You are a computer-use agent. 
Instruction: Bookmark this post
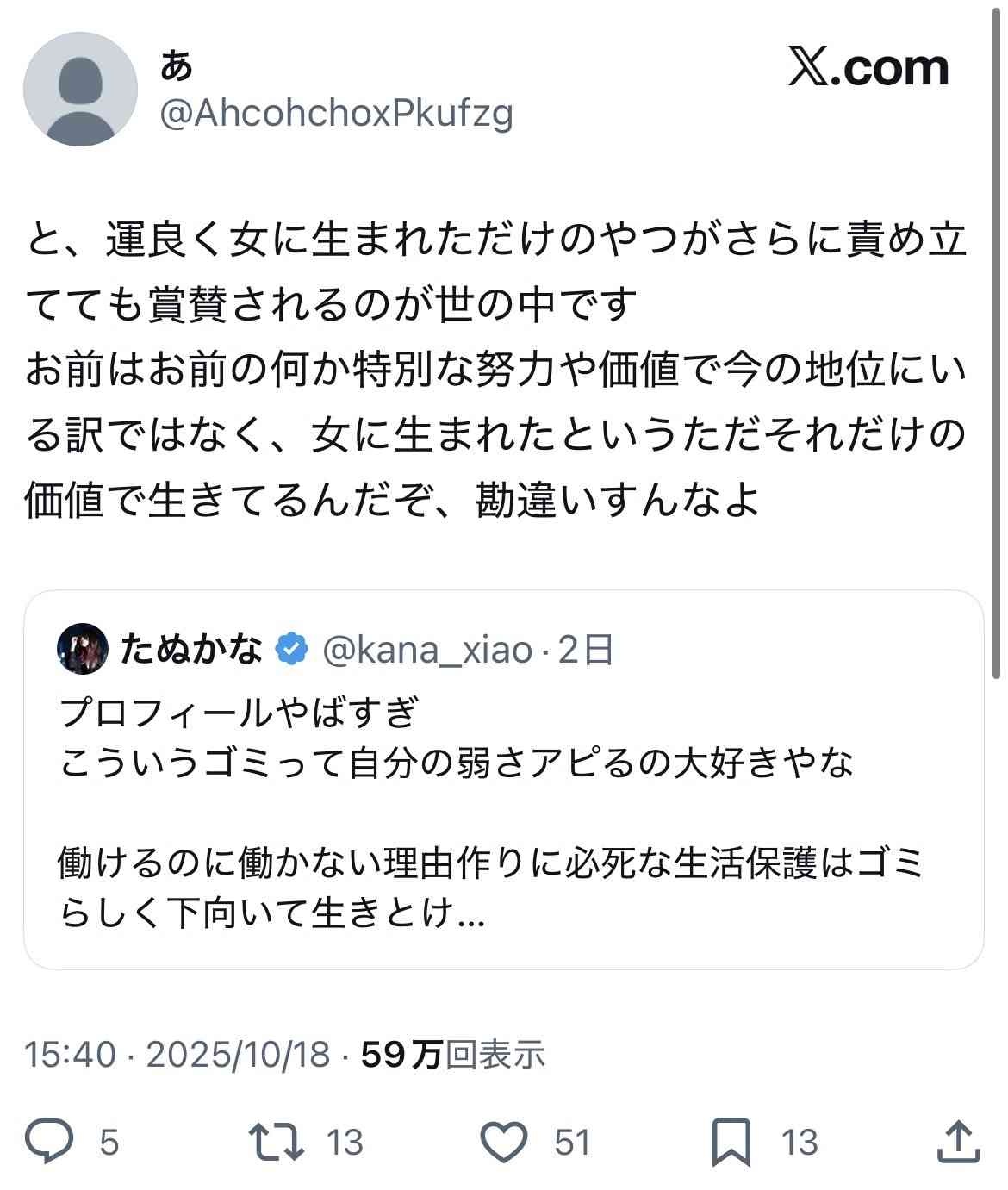[x=731, y=1142]
